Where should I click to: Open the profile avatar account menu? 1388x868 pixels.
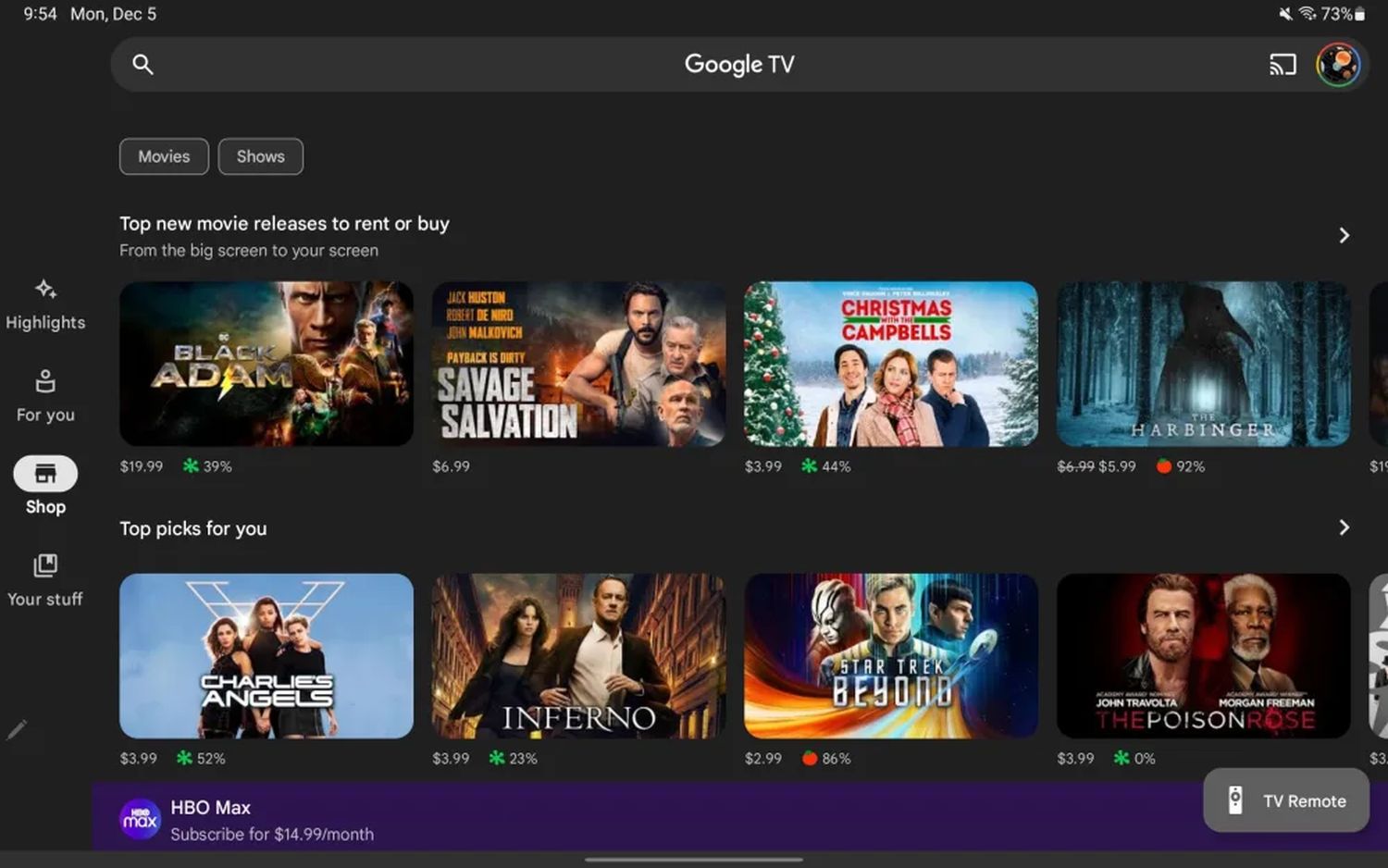pyautogui.click(x=1338, y=65)
